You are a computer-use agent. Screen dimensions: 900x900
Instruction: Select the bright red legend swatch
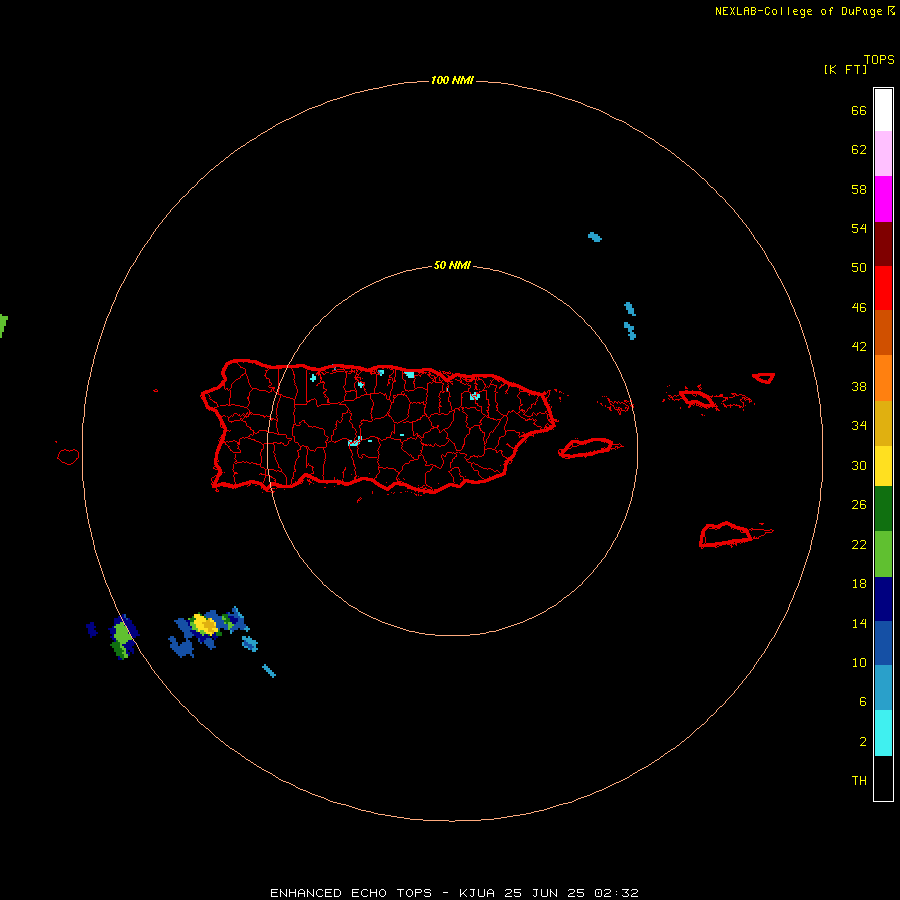[x=883, y=288]
